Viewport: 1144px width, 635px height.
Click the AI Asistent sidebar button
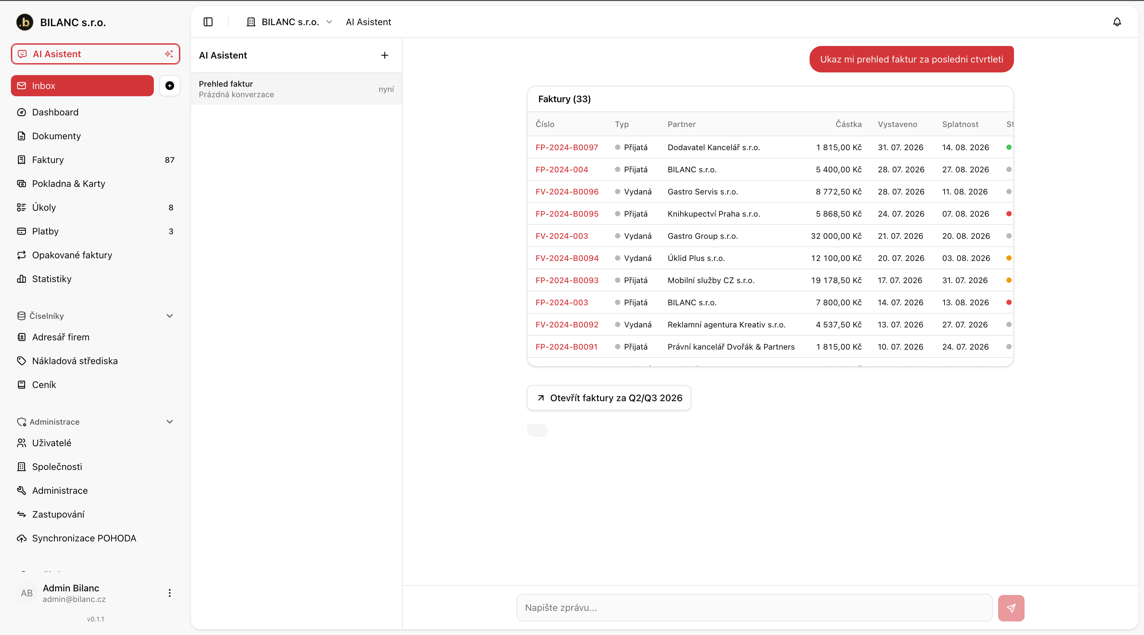tap(96, 54)
